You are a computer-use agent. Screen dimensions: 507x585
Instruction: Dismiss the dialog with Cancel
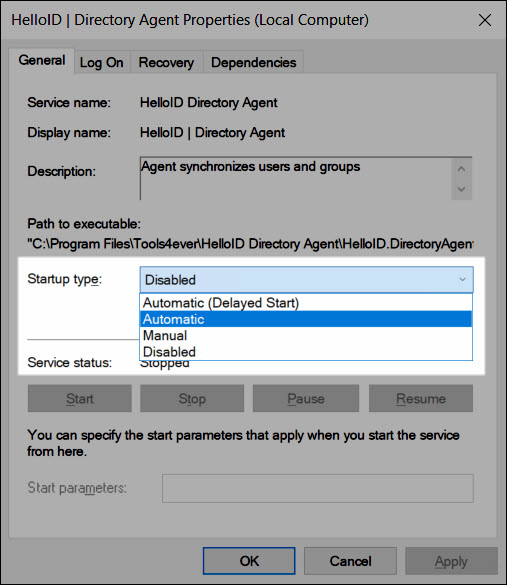click(x=350, y=561)
